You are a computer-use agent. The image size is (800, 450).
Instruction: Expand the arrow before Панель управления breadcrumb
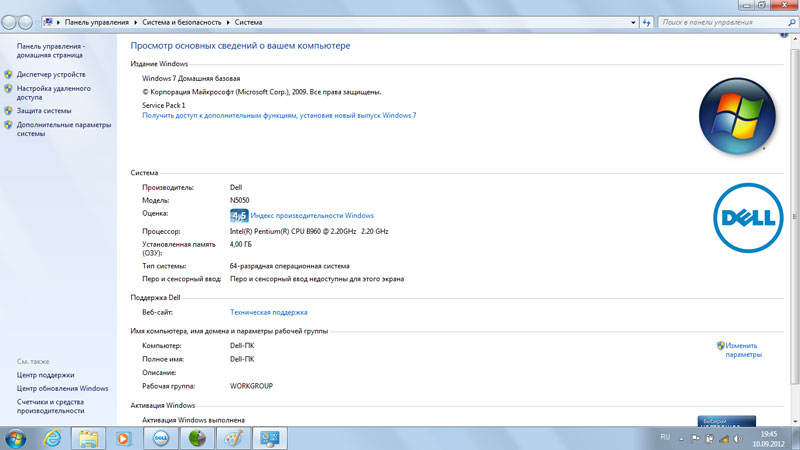click(x=58, y=22)
